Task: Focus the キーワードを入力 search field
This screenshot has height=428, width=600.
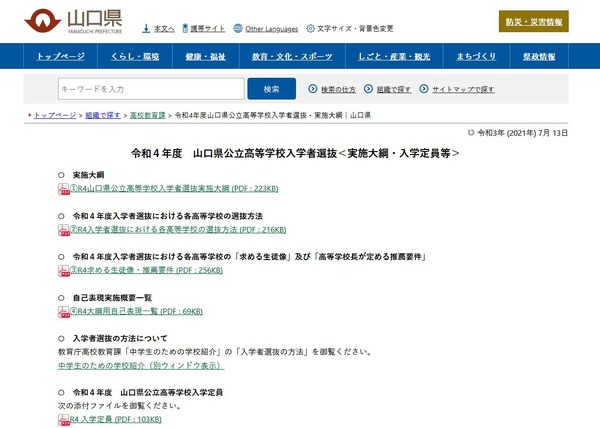Action: point(151,89)
